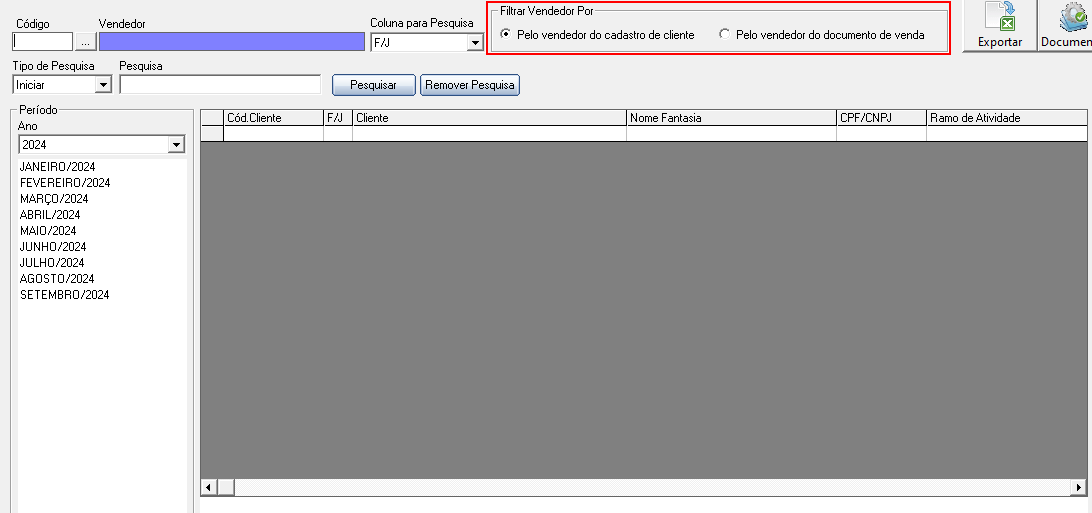This screenshot has height=513, width=1092.
Task: Click the Cliente column header
Action: tap(490, 118)
